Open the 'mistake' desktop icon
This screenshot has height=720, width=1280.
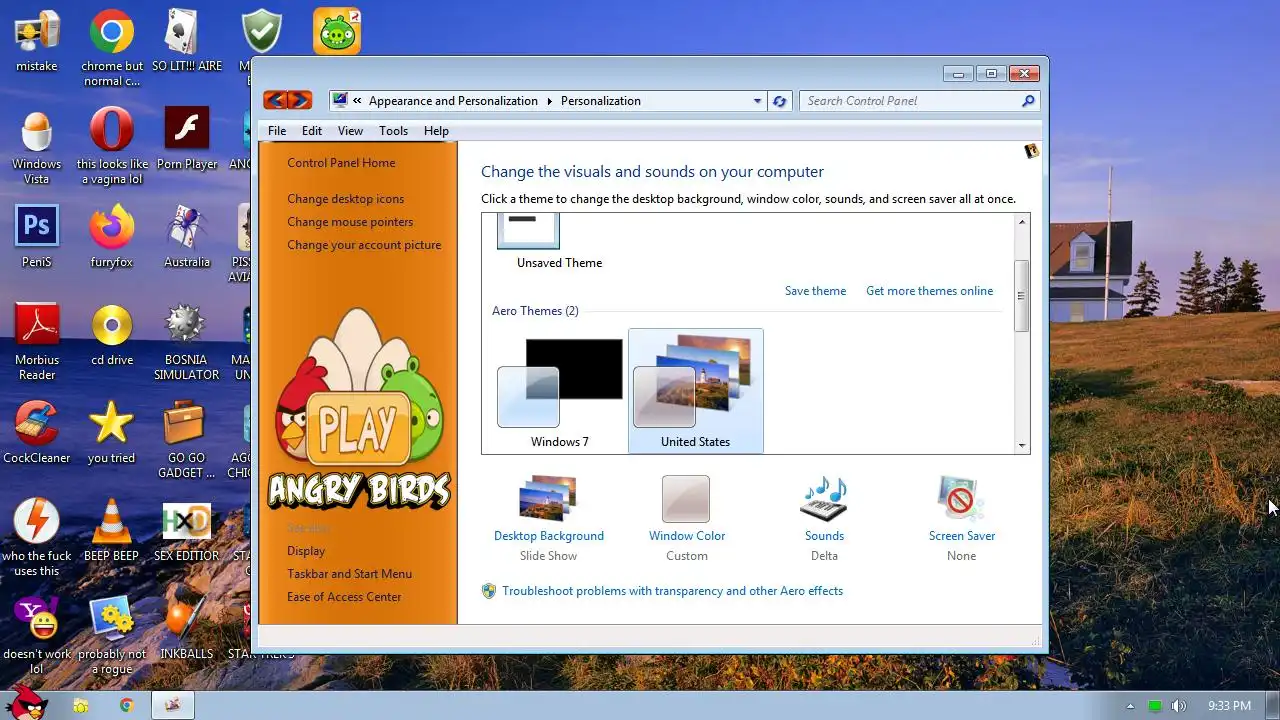(37, 33)
